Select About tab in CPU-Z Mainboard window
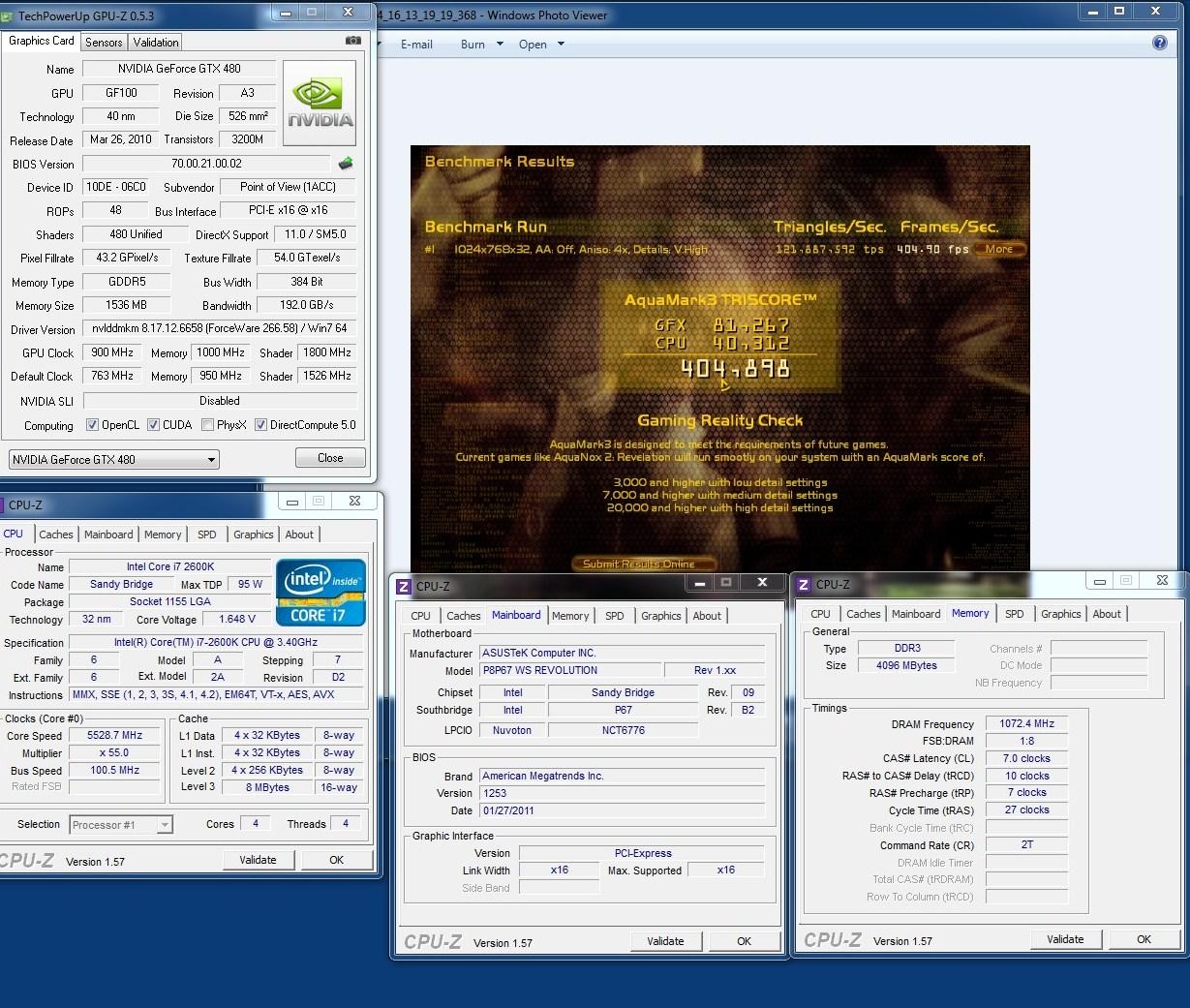Screen dimensions: 1190x1008 (707, 616)
